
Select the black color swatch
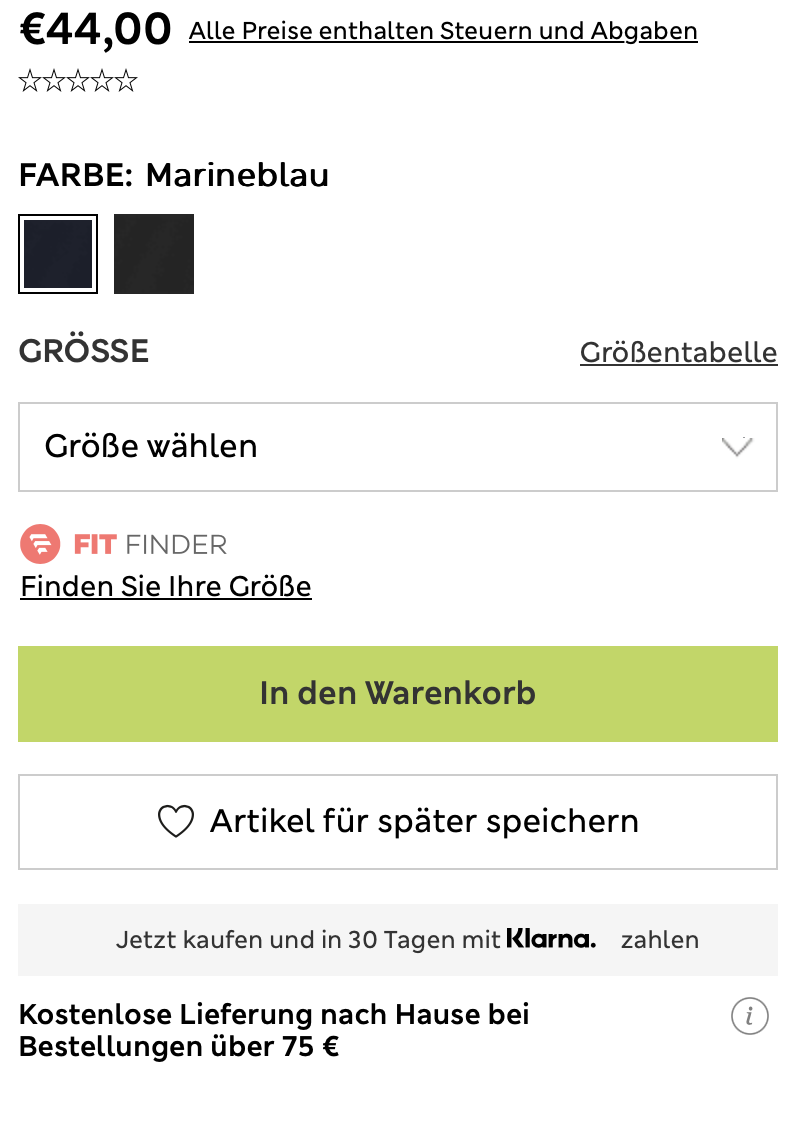153,253
